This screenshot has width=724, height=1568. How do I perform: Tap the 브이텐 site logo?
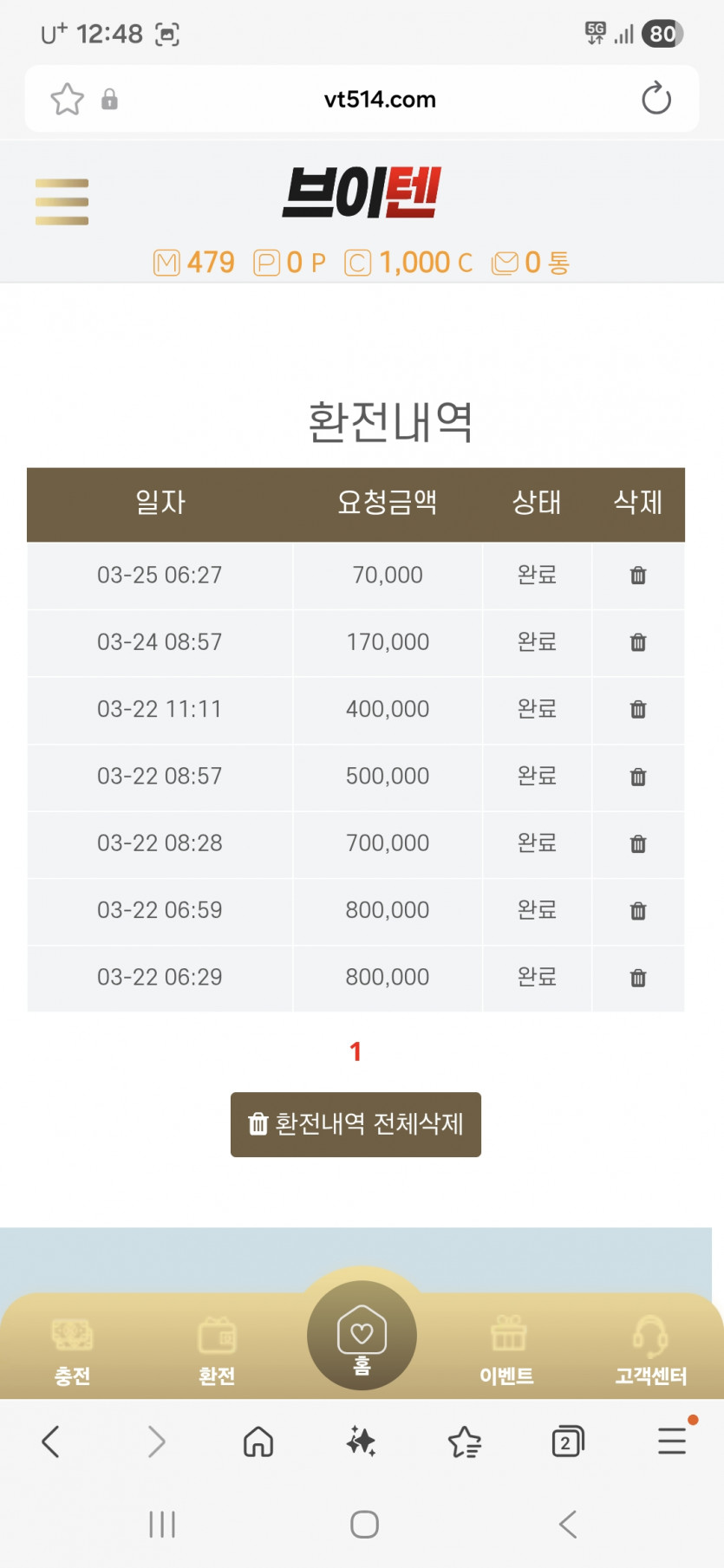(362, 192)
